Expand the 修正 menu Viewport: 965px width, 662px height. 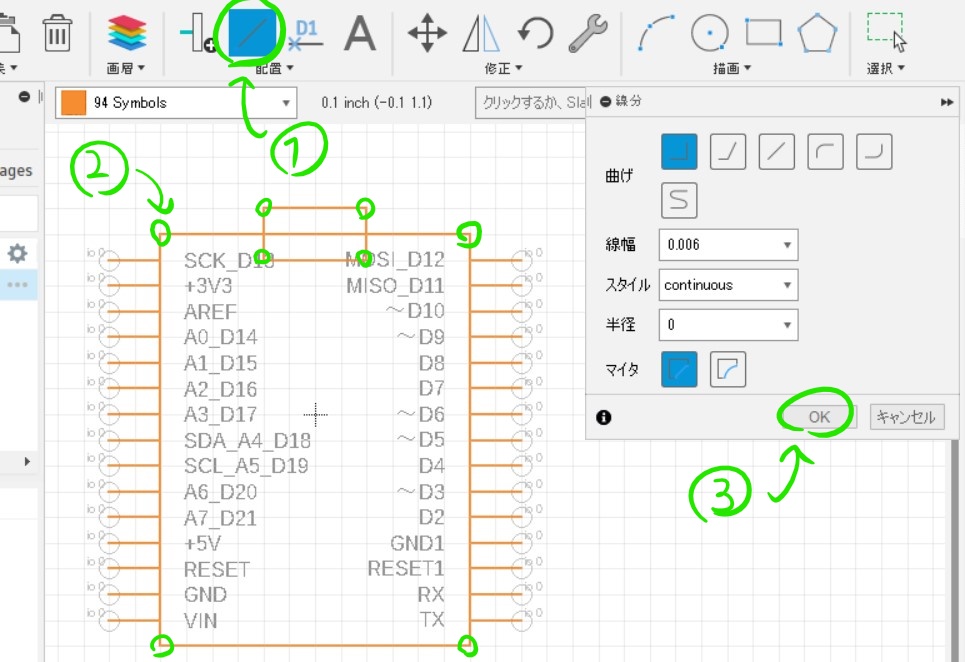[x=503, y=68]
